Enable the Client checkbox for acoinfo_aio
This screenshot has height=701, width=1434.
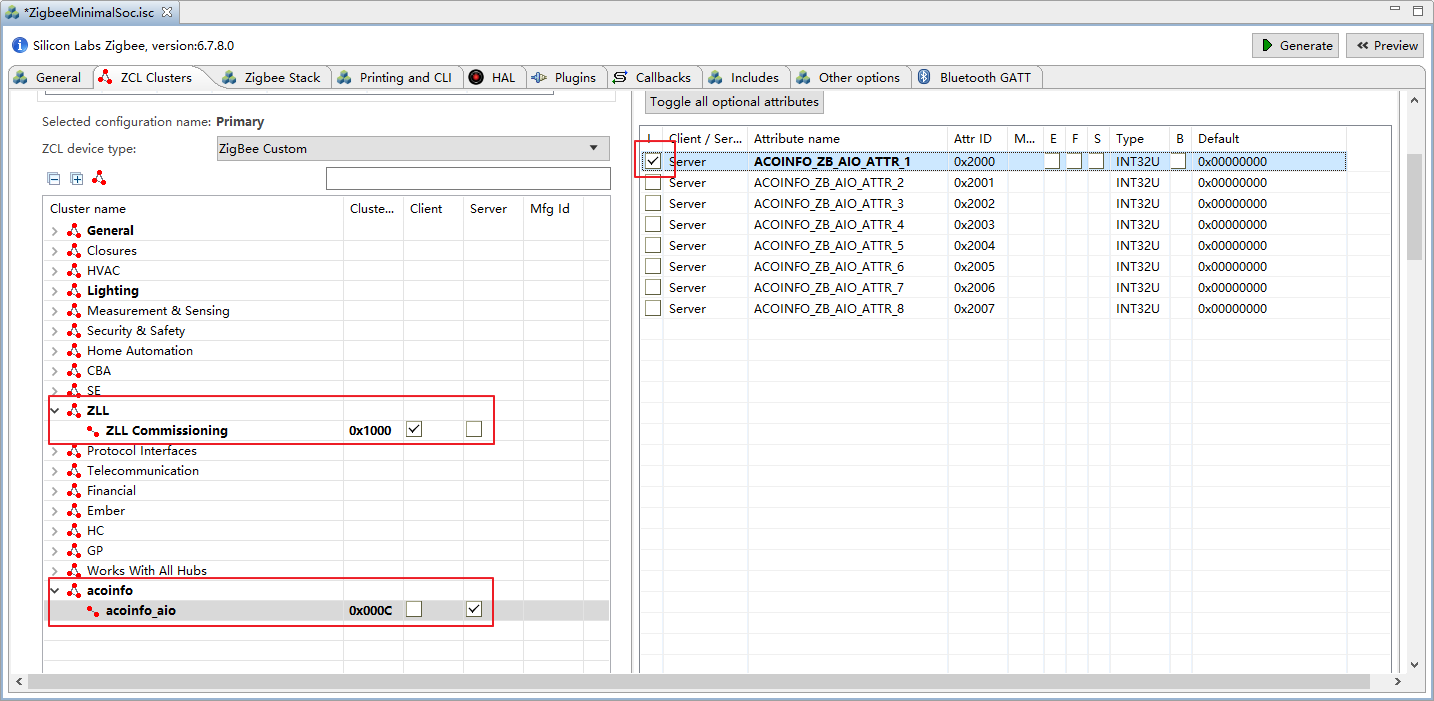[x=414, y=610]
